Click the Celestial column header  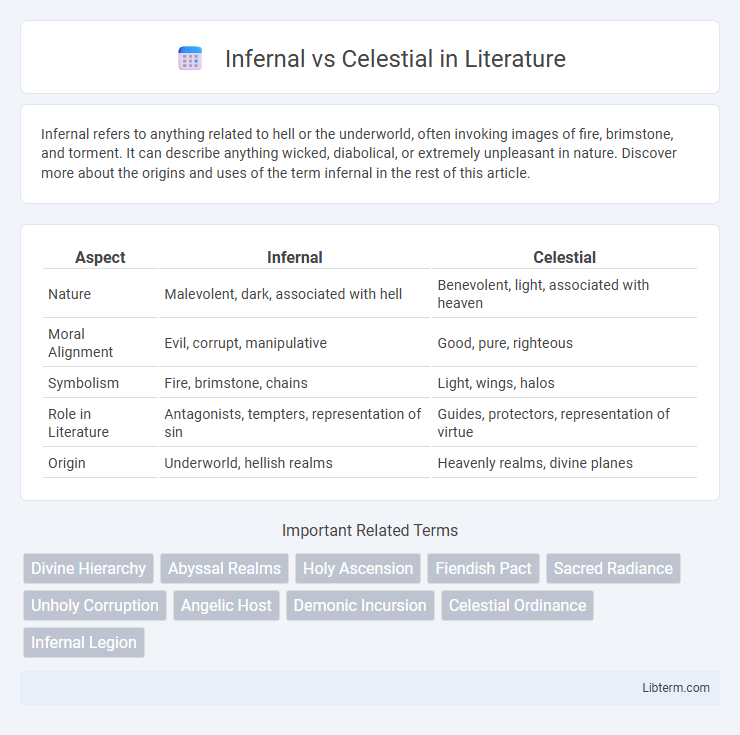click(564, 257)
